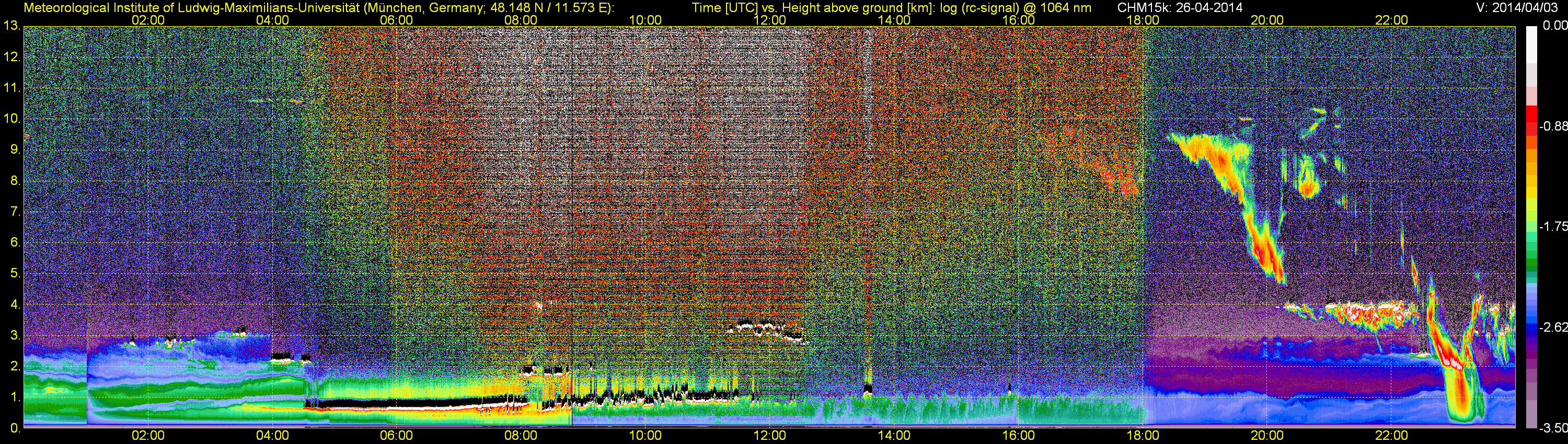Screen dimensions: 1568x444
Task: Click the bottom-axis 18:00 tick label
Action: [x=1143, y=436]
